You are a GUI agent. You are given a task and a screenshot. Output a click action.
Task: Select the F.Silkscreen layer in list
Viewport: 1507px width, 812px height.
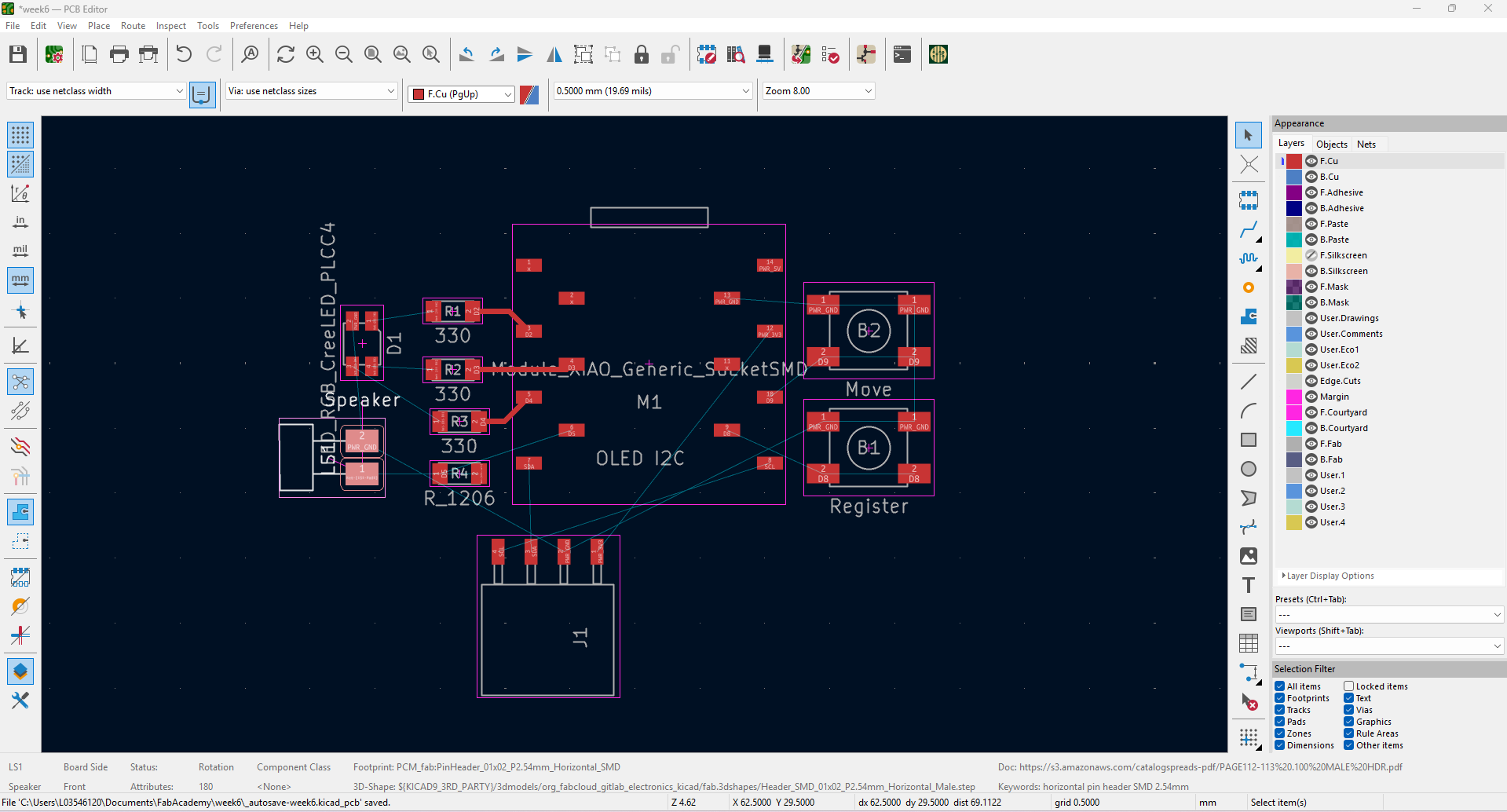coord(1343,255)
